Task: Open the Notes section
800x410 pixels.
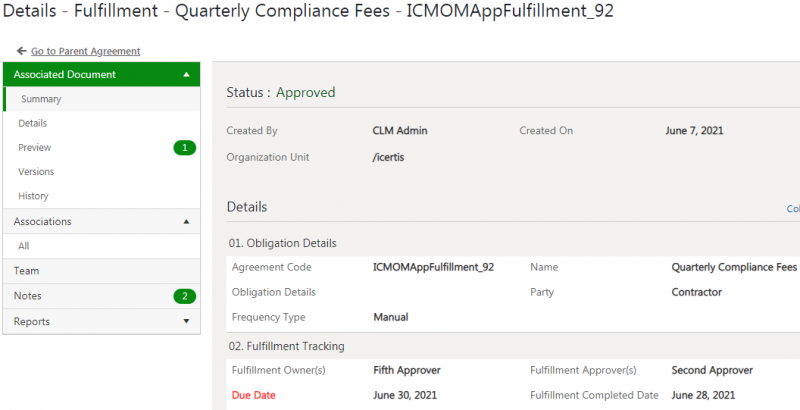Action: [28, 296]
